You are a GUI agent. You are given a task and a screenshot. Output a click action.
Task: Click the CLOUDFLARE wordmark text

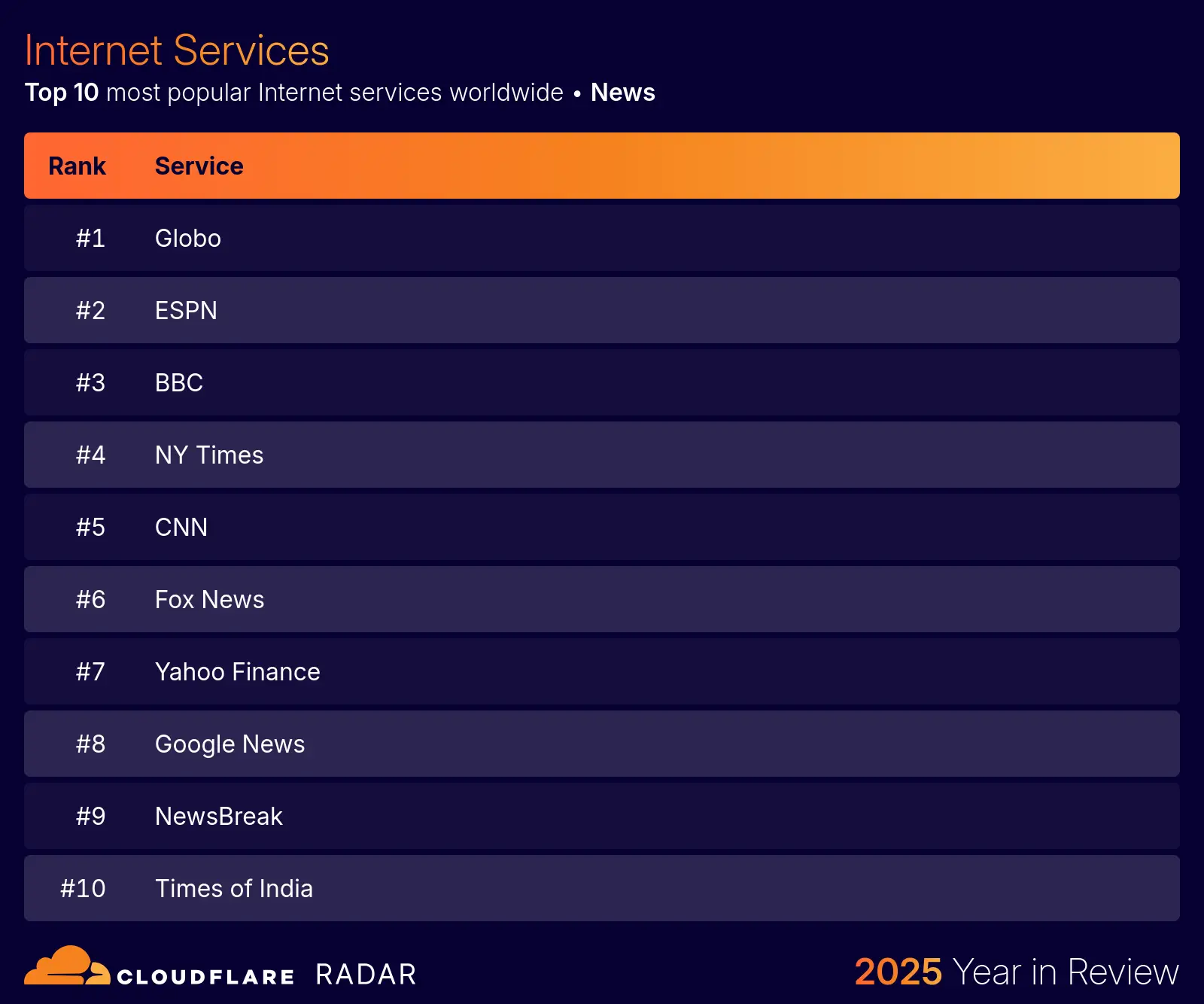point(205,977)
